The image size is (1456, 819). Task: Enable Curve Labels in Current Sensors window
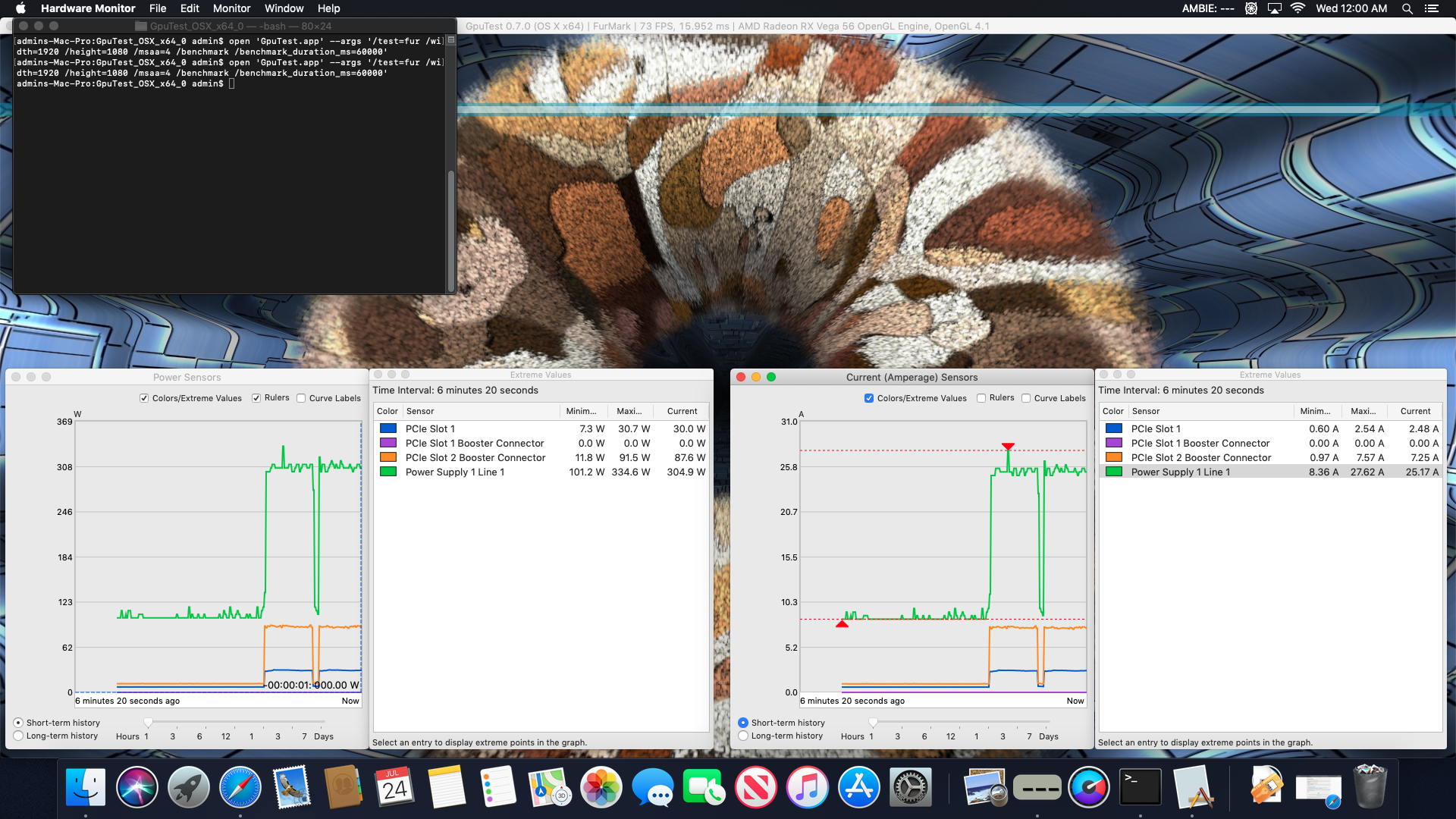pyautogui.click(x=1026, y=398)
